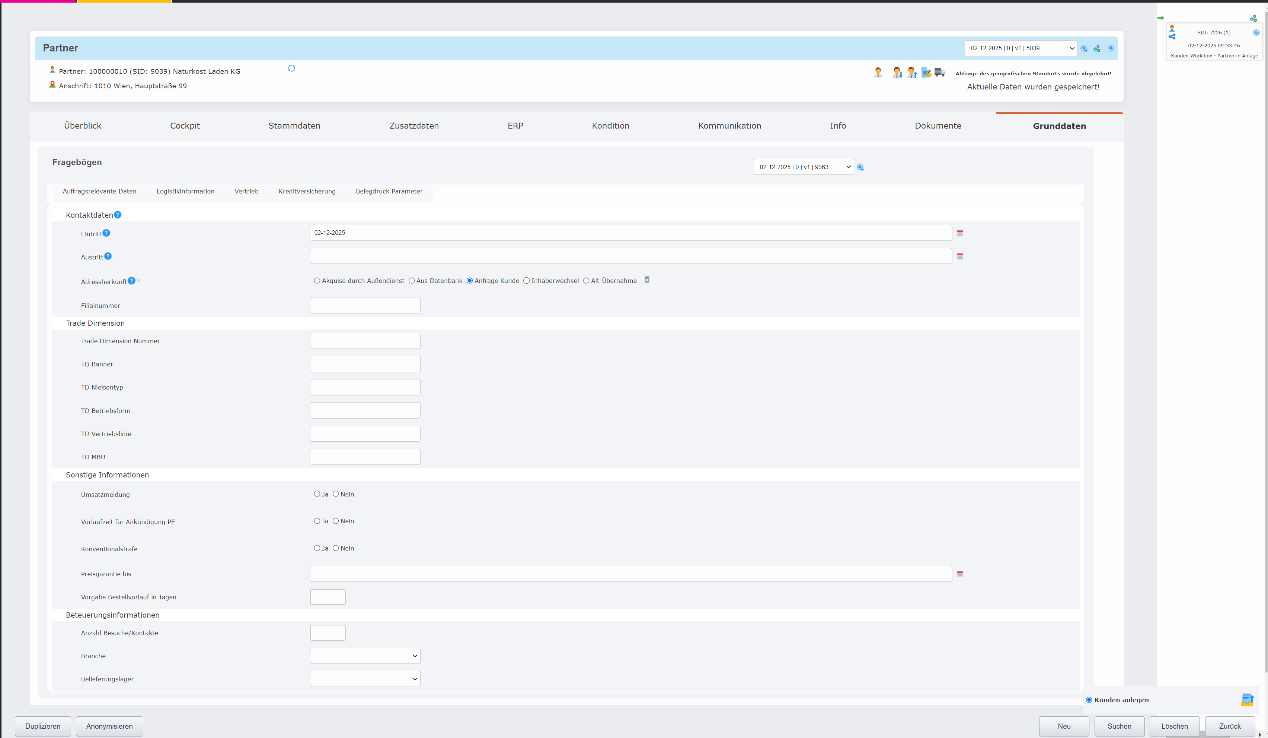This screenshot has width=1268, height=738.
Task: Select 'Inhaberwechsel' as Adressherkunft
Action: pyautogui.click(x=527, y=281)
